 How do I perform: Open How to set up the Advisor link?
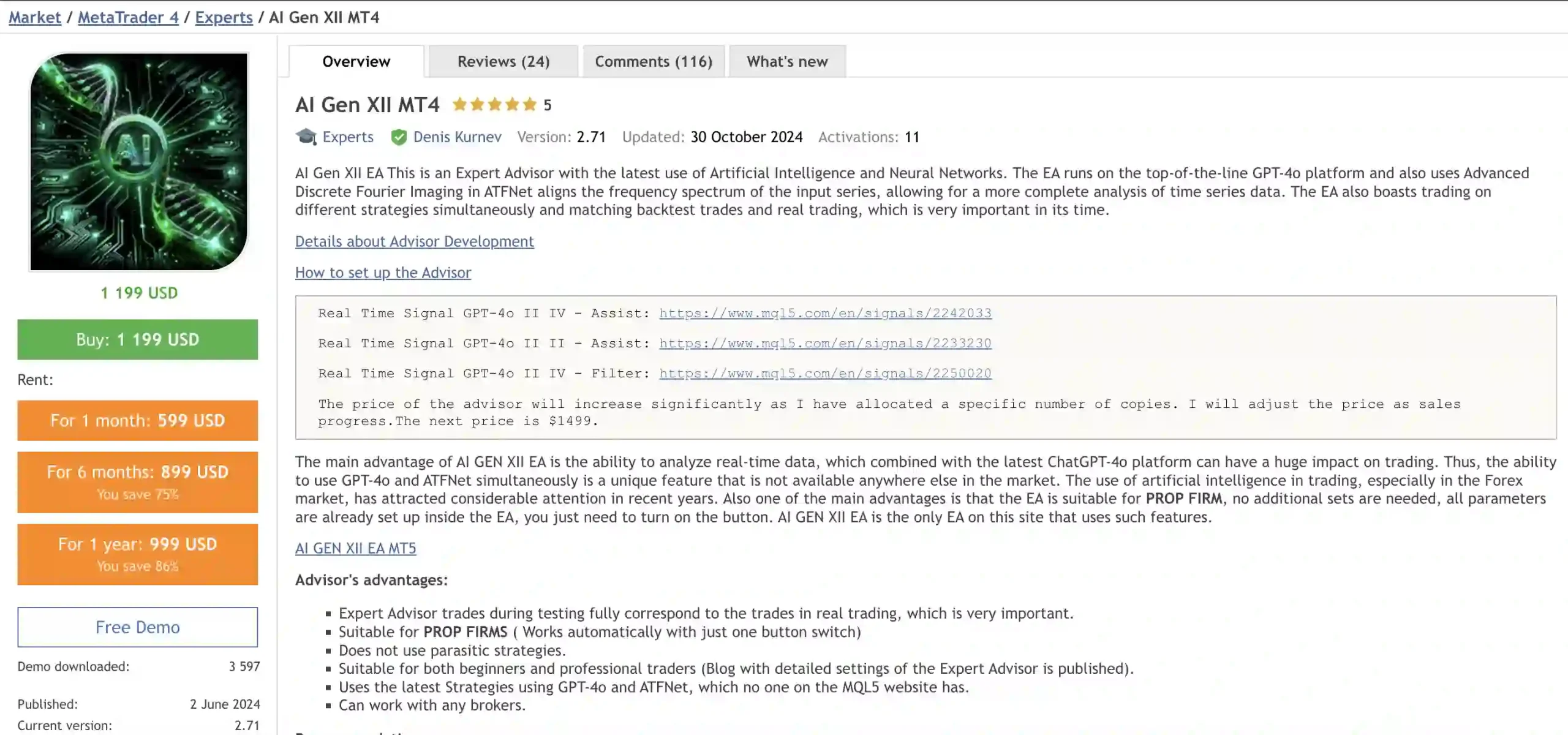point(383,273)
